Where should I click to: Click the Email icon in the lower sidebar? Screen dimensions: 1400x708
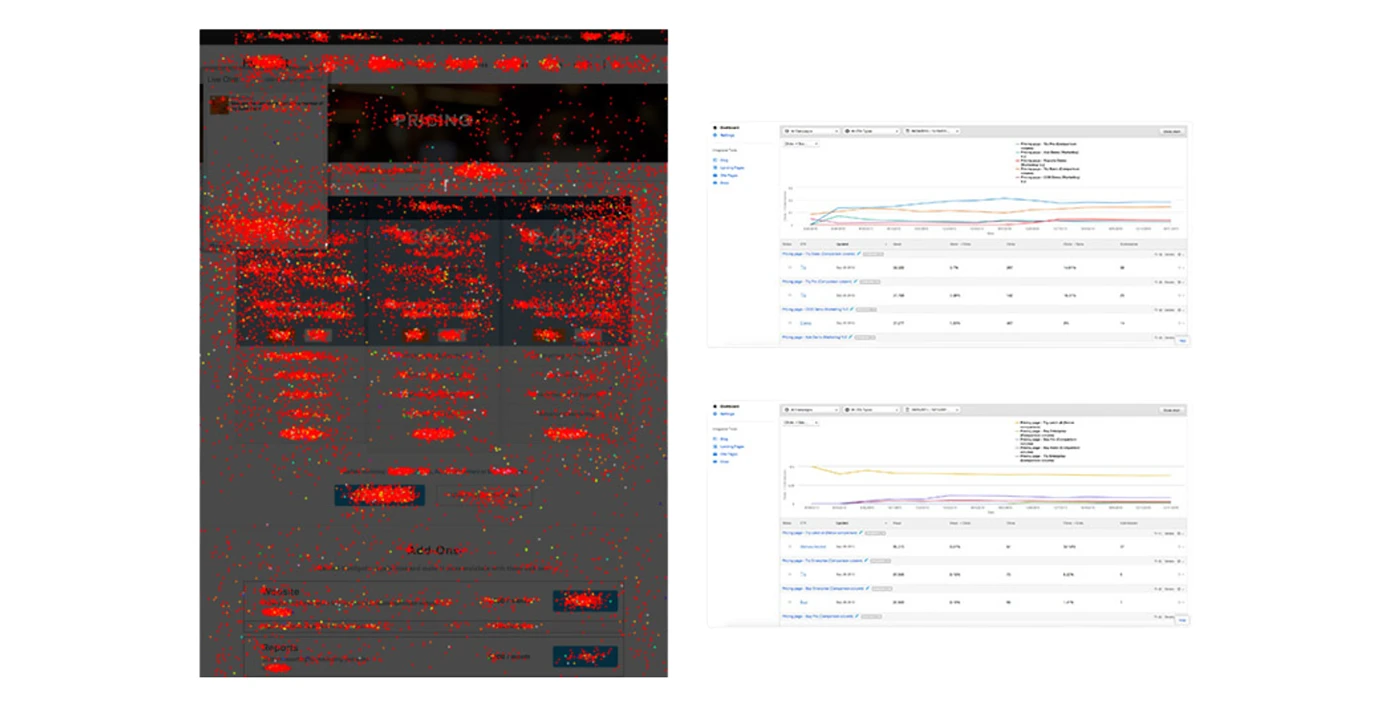point(715,461)
